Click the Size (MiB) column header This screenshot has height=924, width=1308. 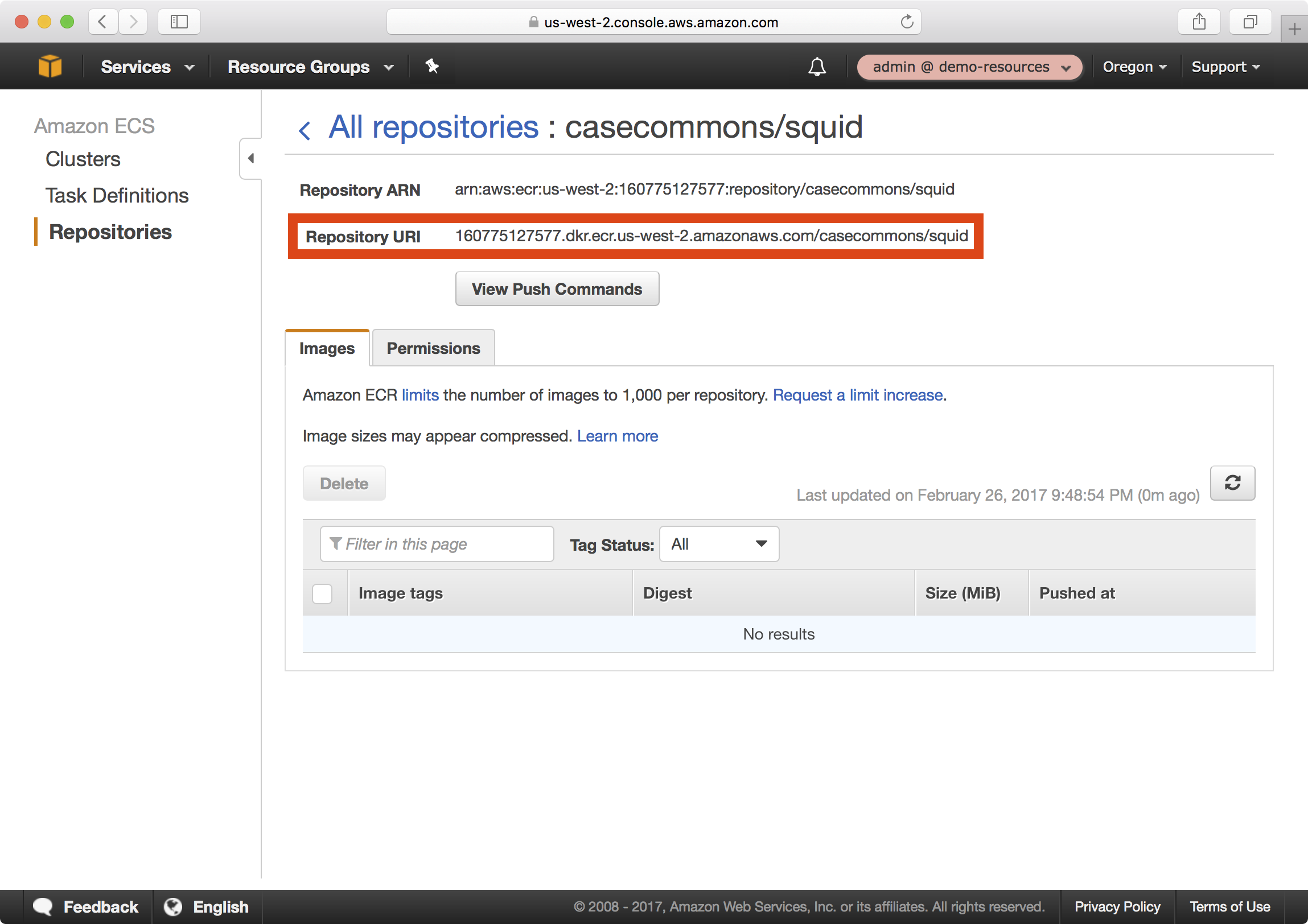pos(972,593)
